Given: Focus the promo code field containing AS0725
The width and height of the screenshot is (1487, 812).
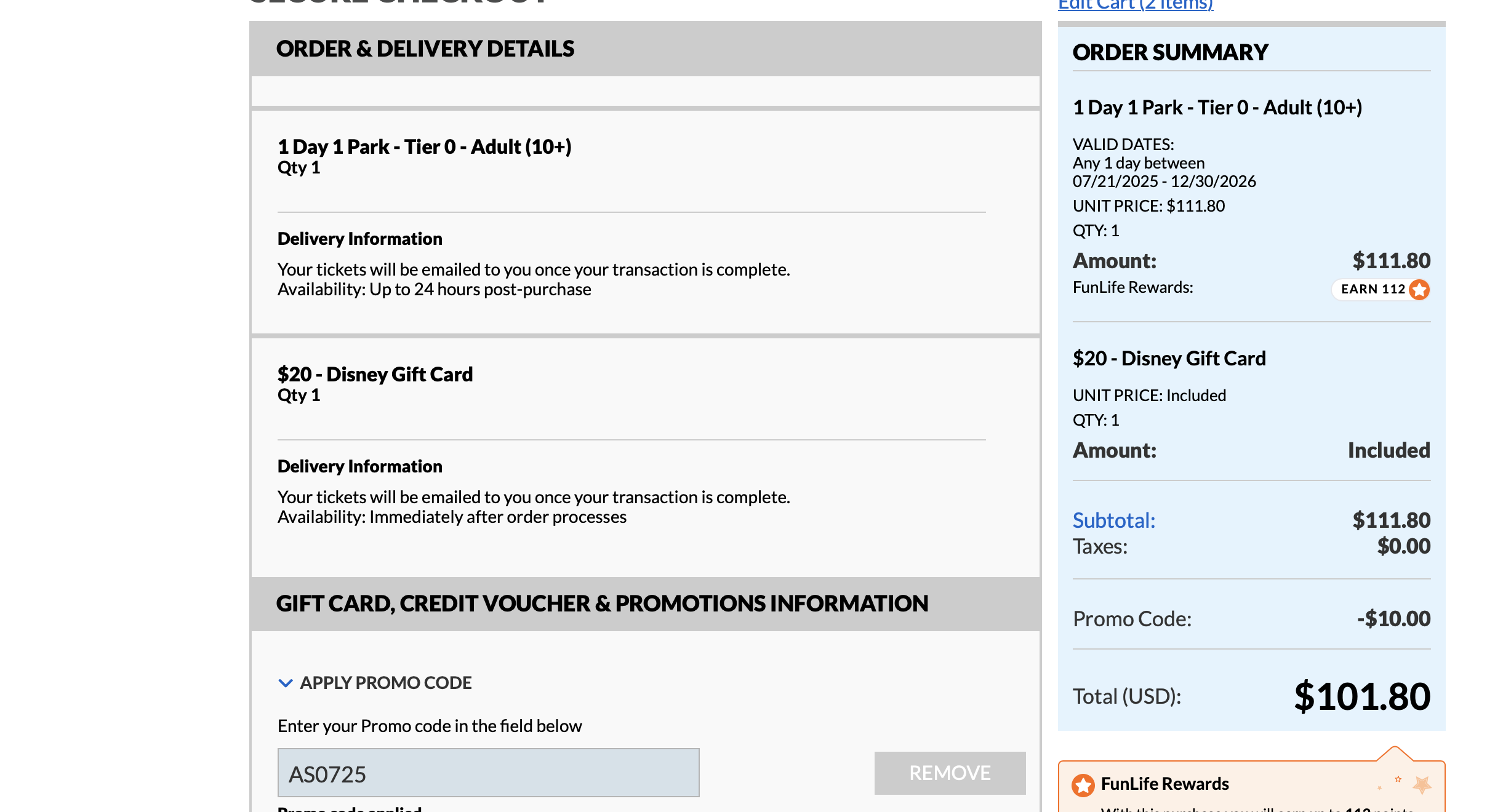Looking at the screenshot, I should pos(488,773).
